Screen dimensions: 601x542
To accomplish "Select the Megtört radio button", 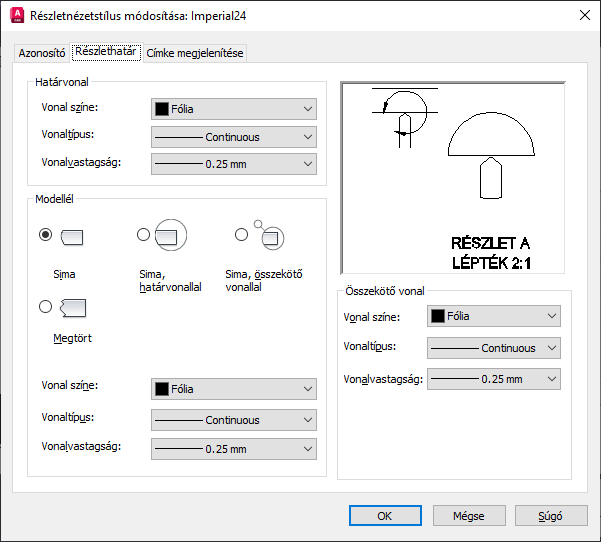I will click(x=46, y=306).
